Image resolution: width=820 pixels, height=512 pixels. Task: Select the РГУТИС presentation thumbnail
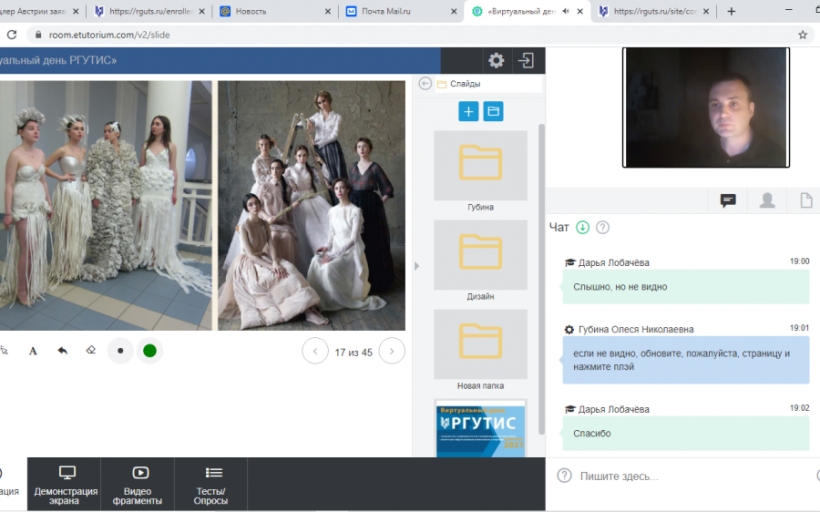(x=481, y=429)
